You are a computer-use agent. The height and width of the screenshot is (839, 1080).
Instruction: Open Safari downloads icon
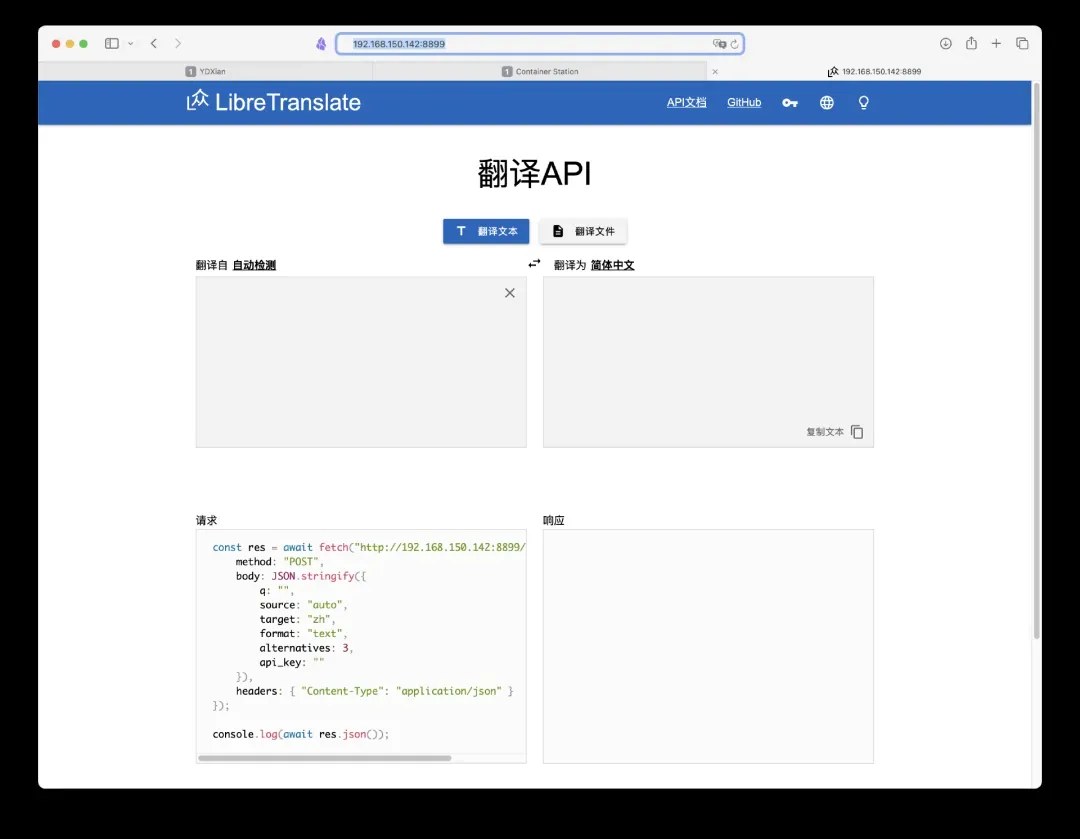tap(945, 44)
